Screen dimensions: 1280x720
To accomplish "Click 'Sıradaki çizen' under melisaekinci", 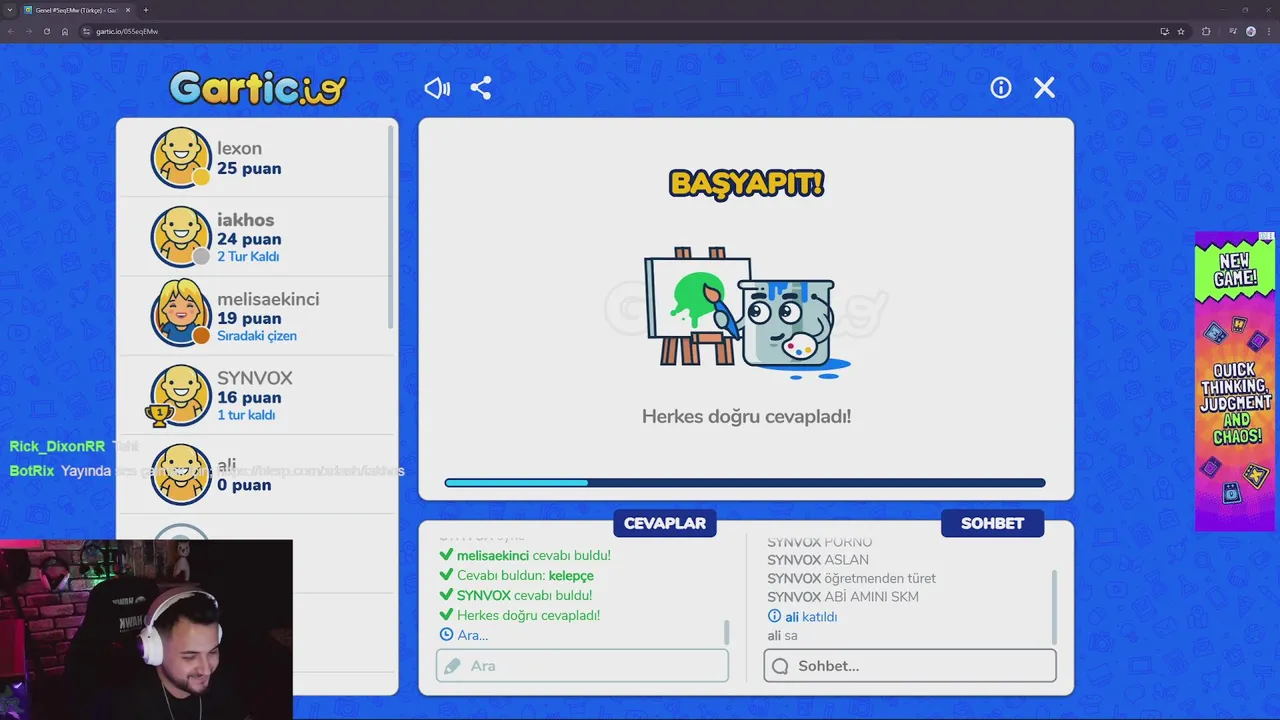I will coord(257,336).
